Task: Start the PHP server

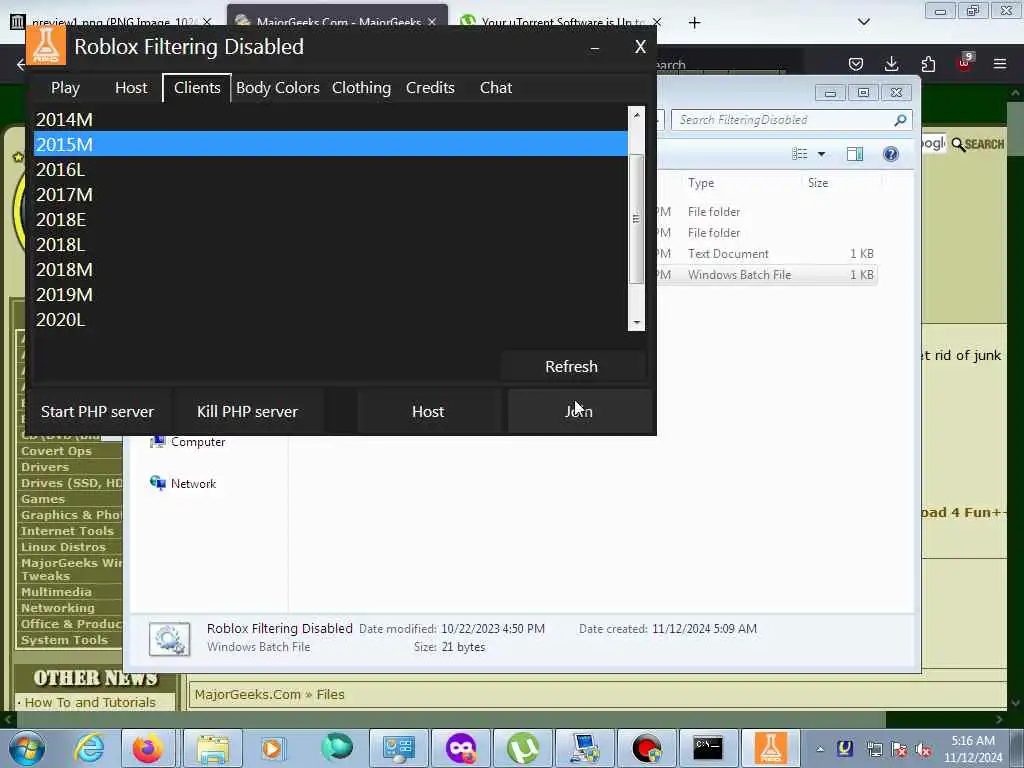Action: coord(97,411)
